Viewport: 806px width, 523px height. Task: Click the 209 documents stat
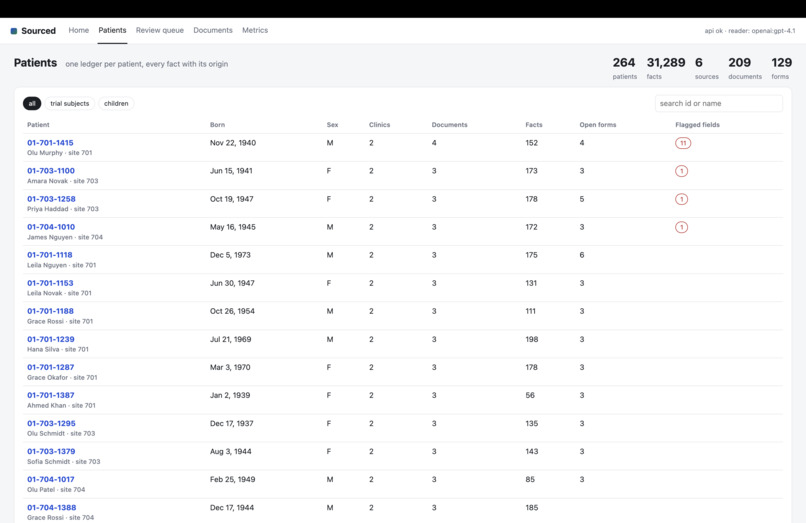[745, 68]
